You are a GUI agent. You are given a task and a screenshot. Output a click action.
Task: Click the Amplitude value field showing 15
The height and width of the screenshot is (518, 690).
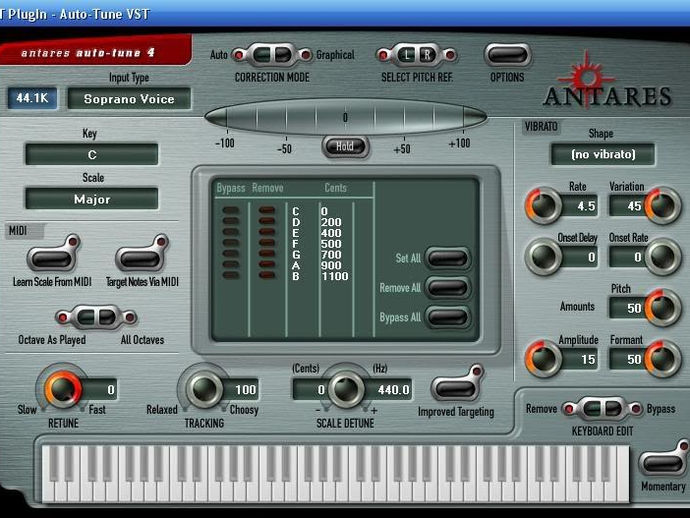click(580, 359)
